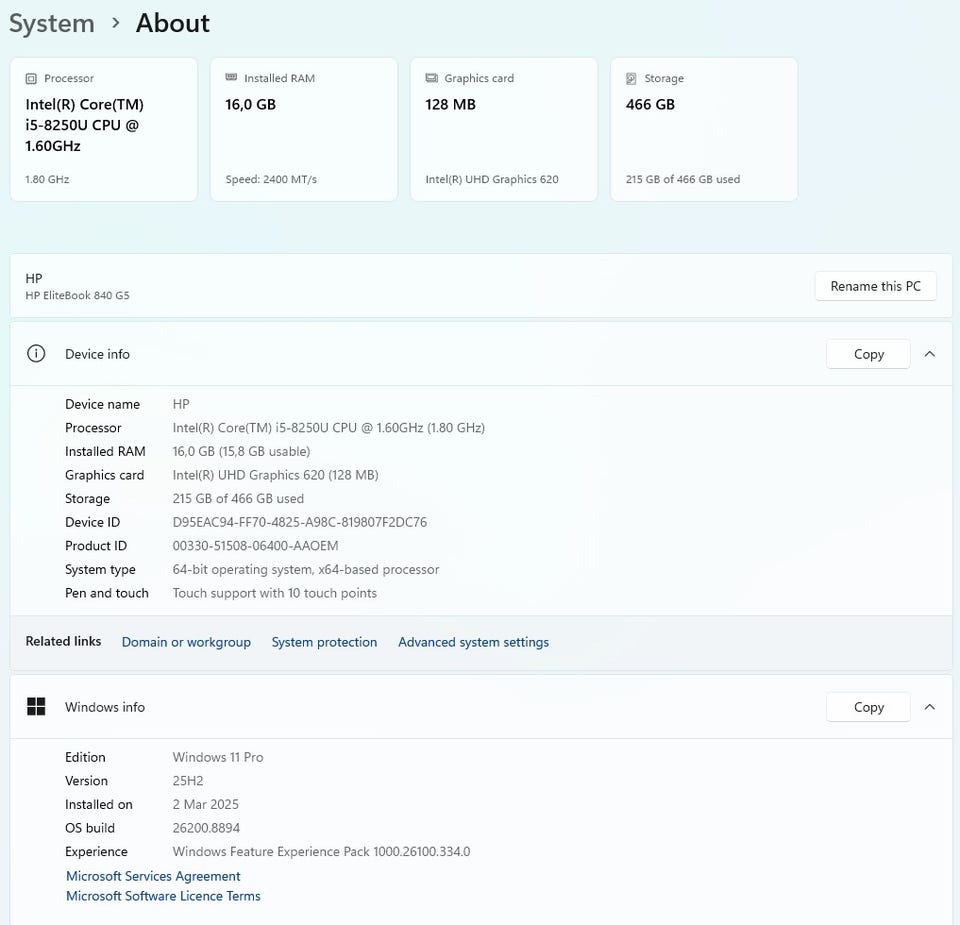Click the Windows logo icon
This screenshot has width=960, height=925.
(x=36, y=706)
